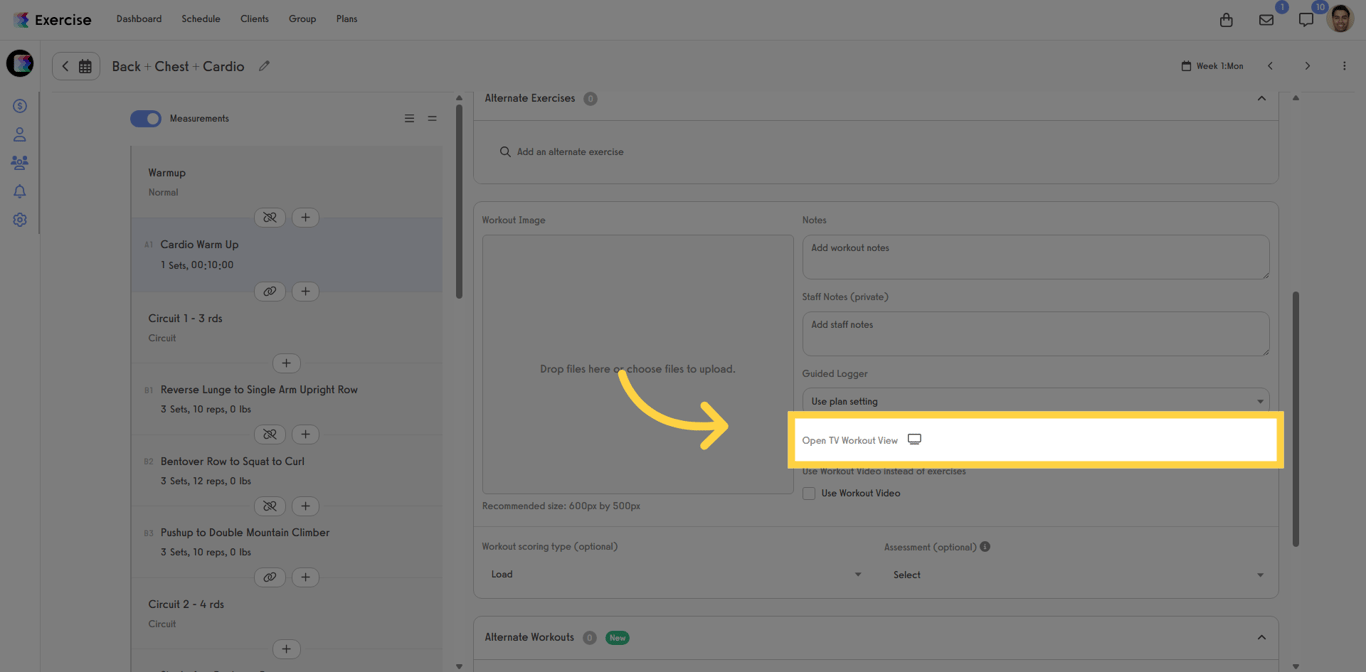Viewport: 1366px width, 672px height.
Task: Click the TV monitor icon
Action: [914, 440]
